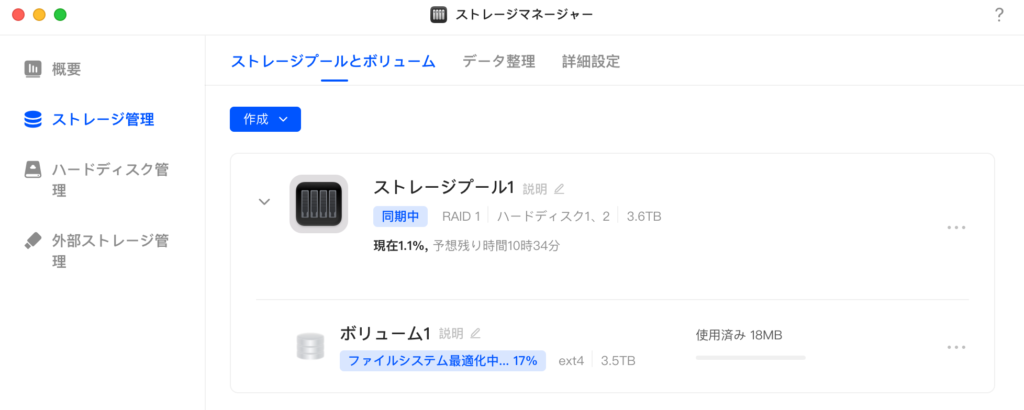Click the ストレージマネージャー title bar app icon

pos(438,15)
